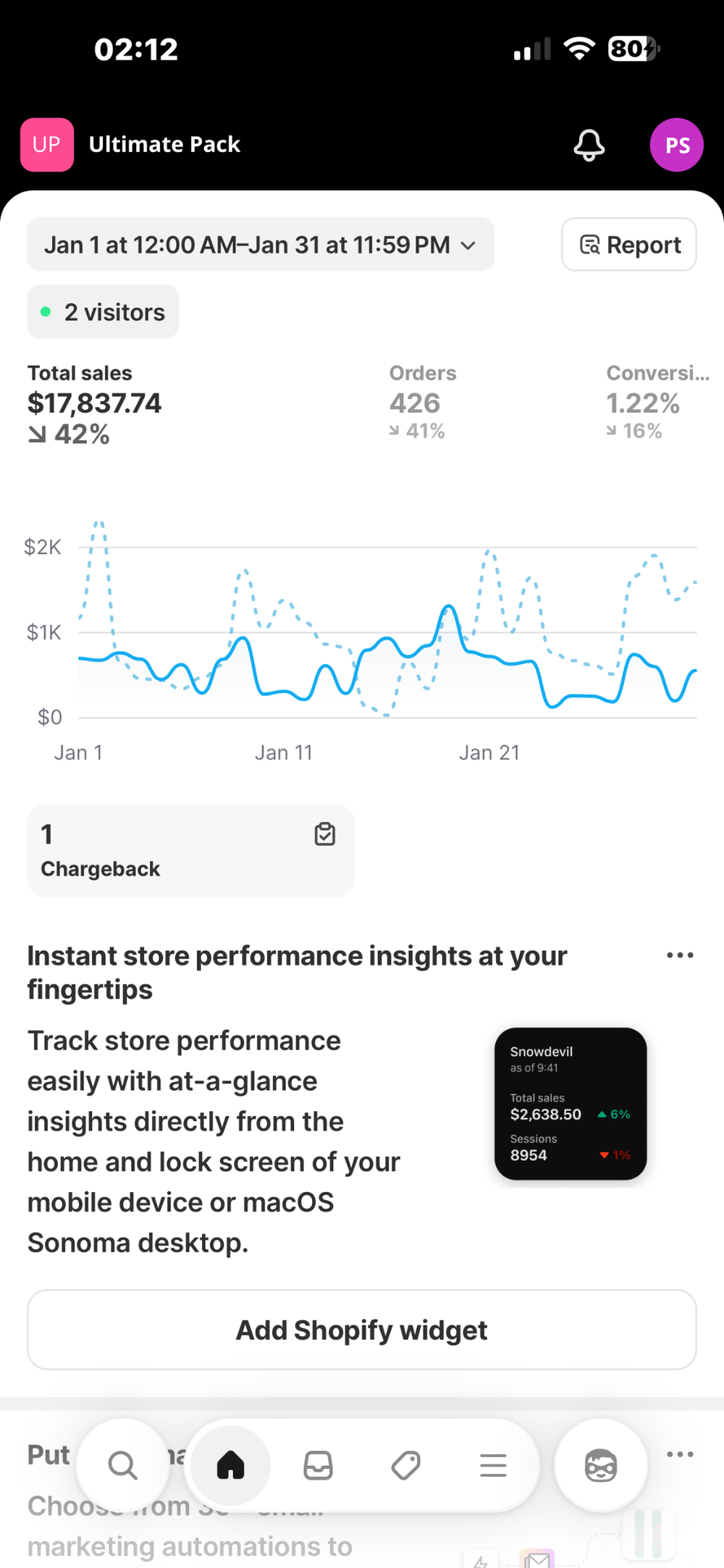Go to Home tab icon
This screenshot has height=1568, width=724.
[231, 1465]
